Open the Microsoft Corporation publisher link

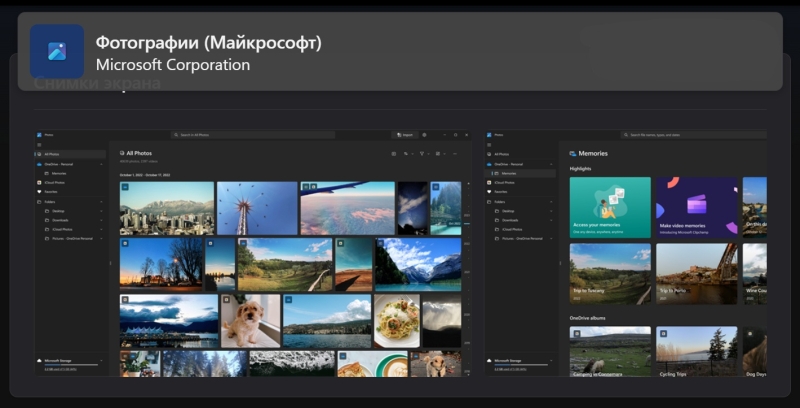tap(172, 65)
